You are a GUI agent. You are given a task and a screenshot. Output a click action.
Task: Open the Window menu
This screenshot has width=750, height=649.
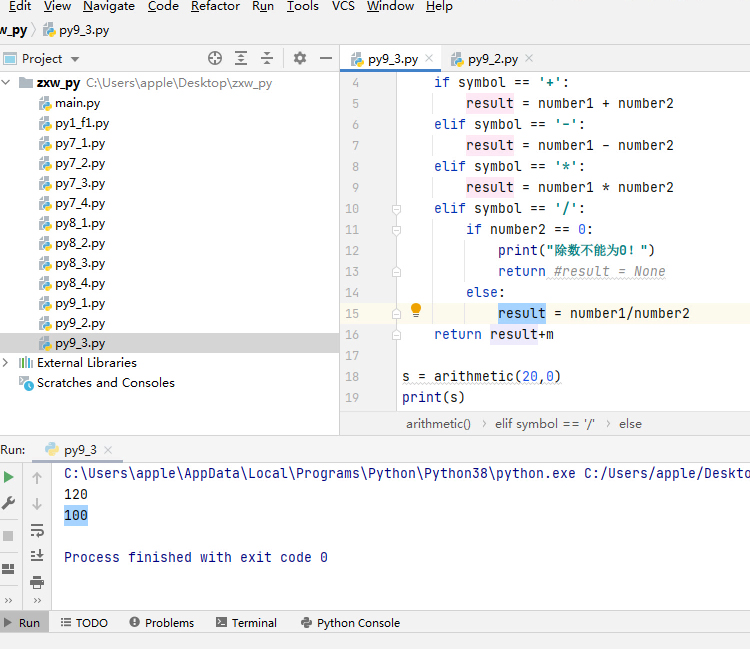tap(390, 6)
